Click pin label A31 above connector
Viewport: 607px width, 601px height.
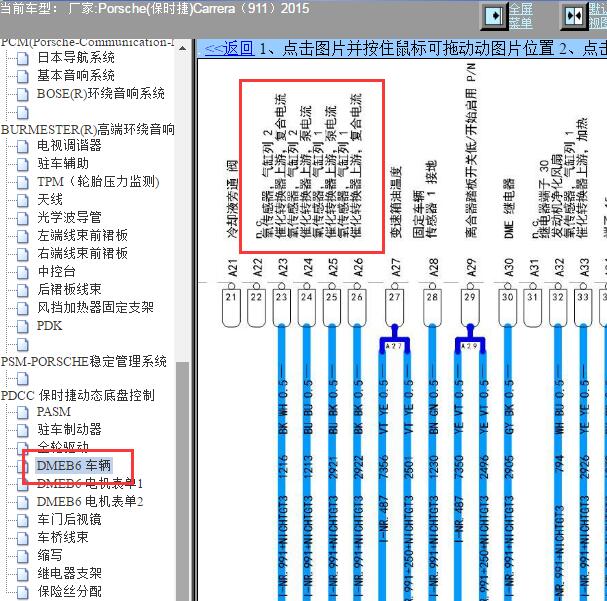(533, 267)
